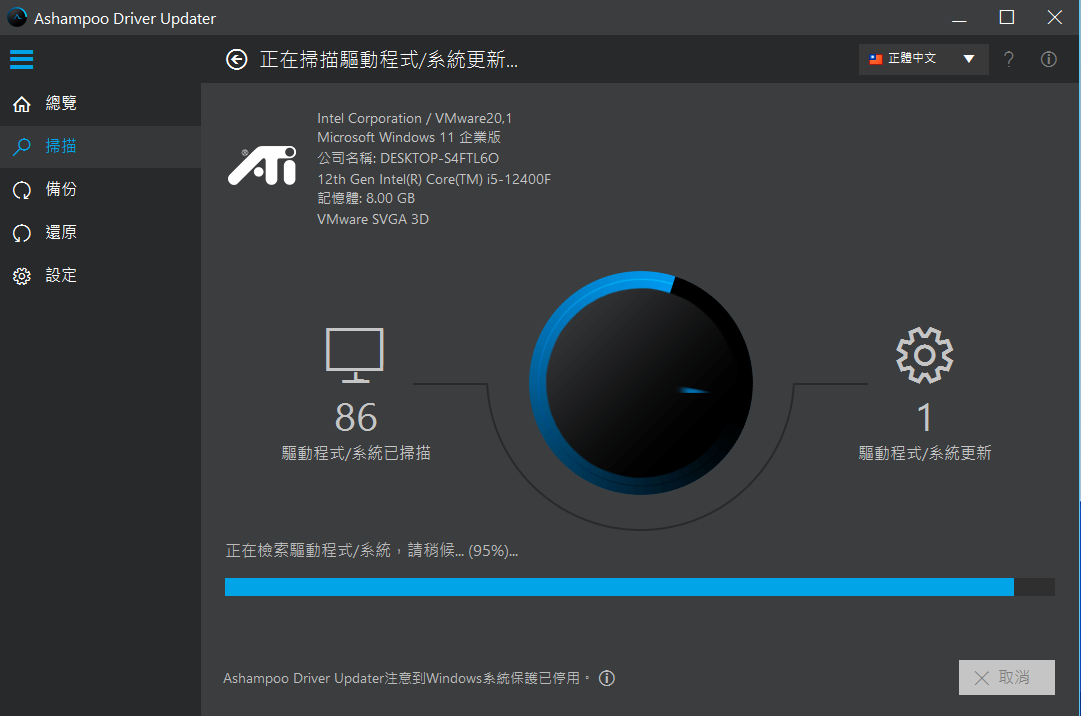
Task: Click the 95% retrieval status text
Action: 372,551
